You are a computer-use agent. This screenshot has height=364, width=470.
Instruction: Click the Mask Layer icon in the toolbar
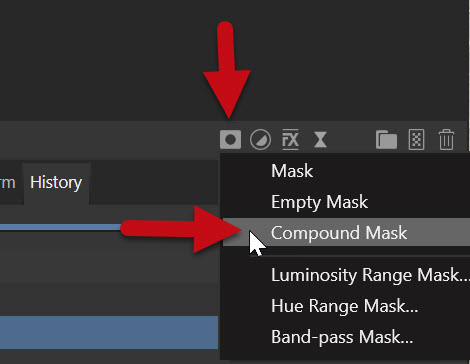pyautogui.click(x=230, y=139)
